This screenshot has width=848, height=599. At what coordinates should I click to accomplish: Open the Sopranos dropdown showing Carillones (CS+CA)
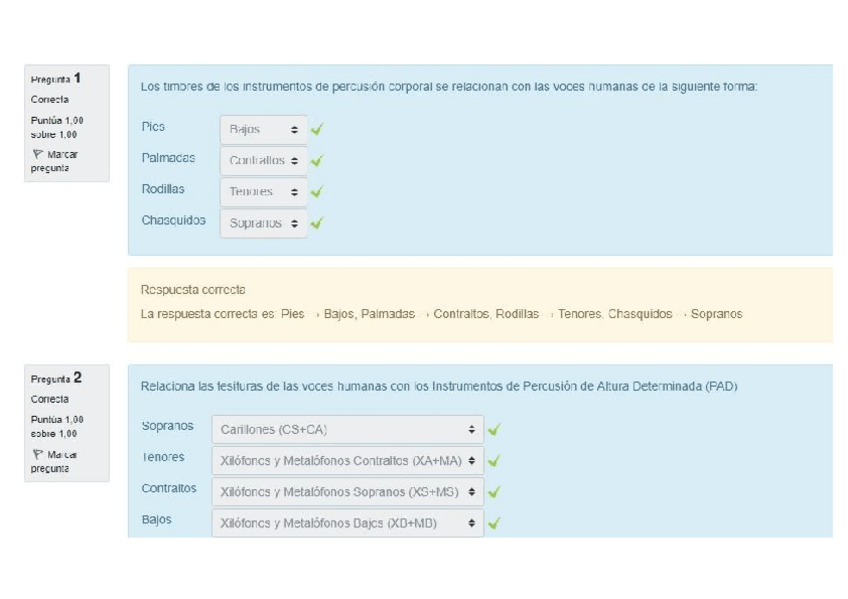(346, 429)
